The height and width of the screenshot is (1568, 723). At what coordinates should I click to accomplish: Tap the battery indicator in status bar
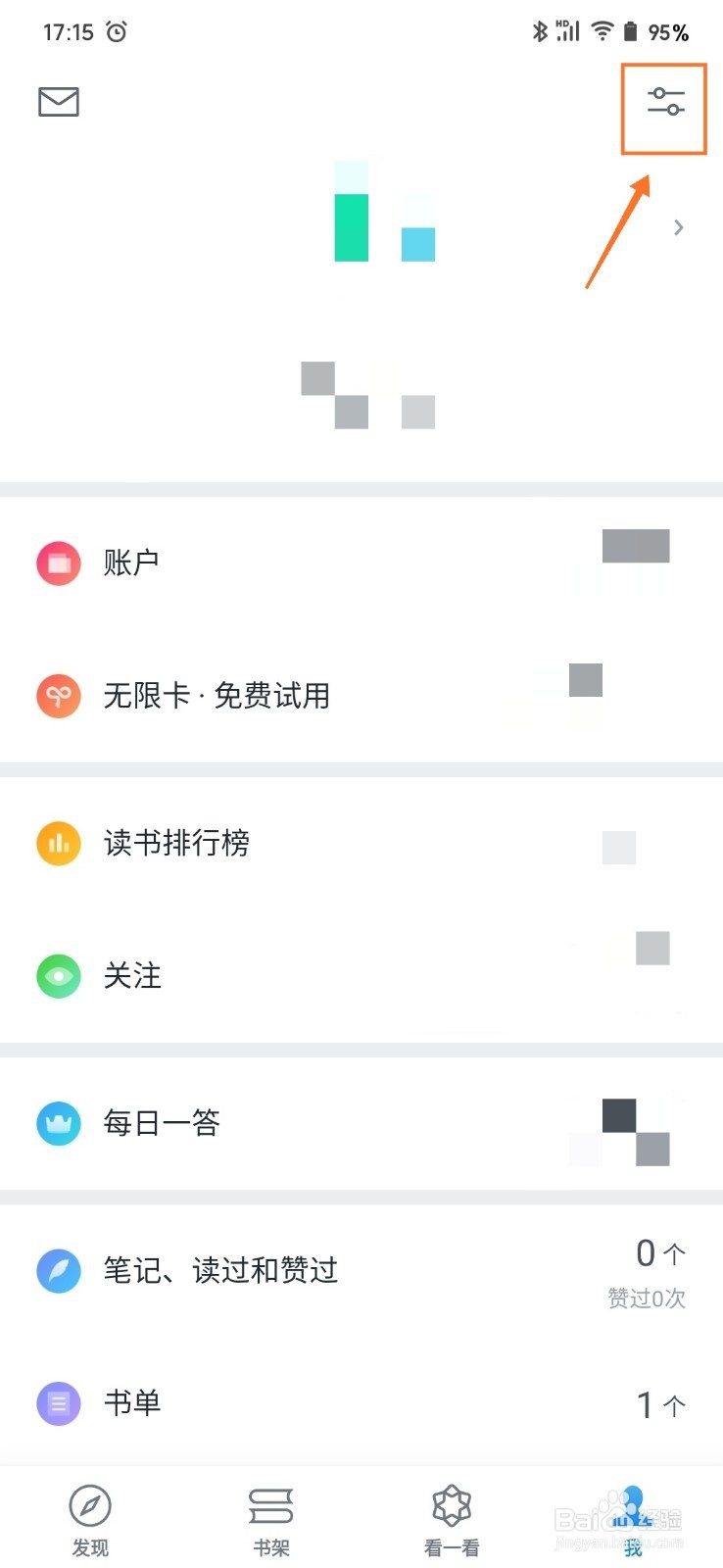pyautogui.click(x=630, y=32)
